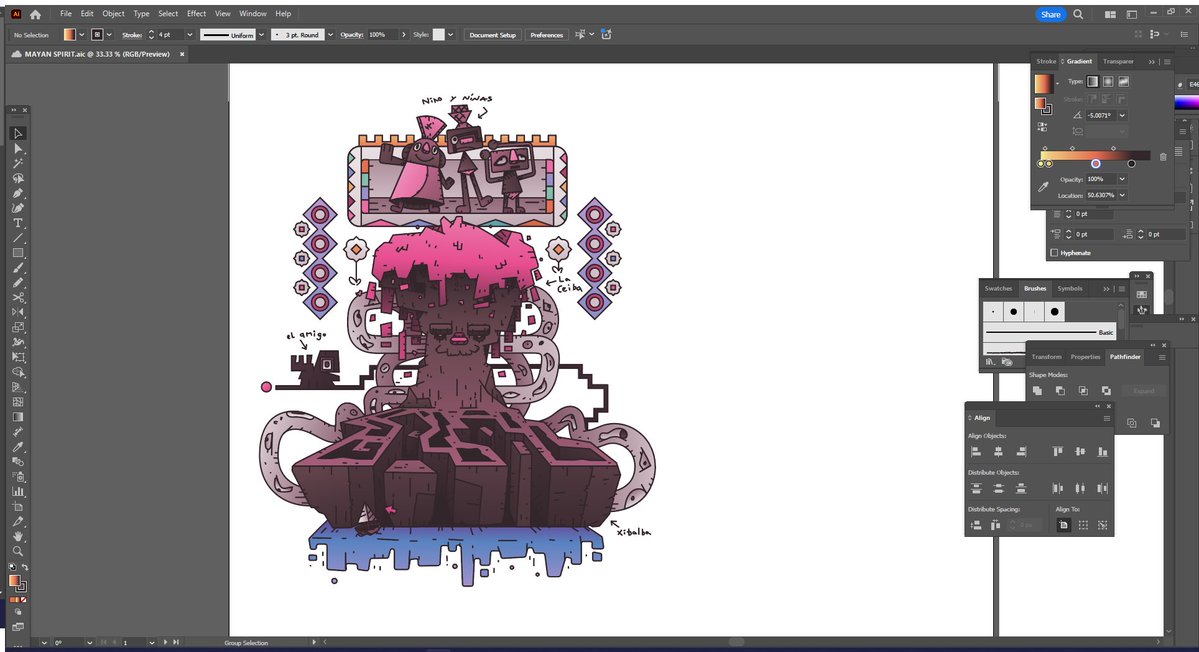Open the Gradient panel options menu
Viewport: 1199px width, 652px height.
[1167, 62]
